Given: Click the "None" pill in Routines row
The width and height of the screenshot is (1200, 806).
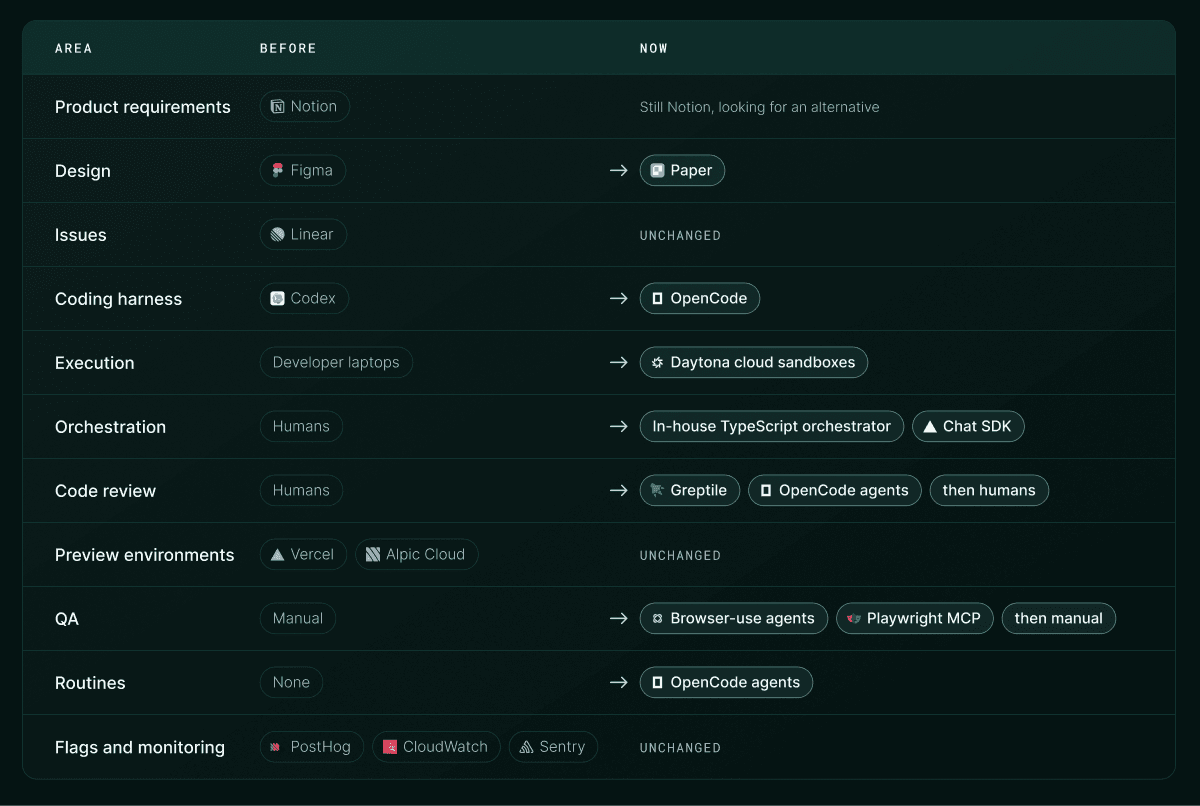Looking at the screenshot, I should pos(291,683).
